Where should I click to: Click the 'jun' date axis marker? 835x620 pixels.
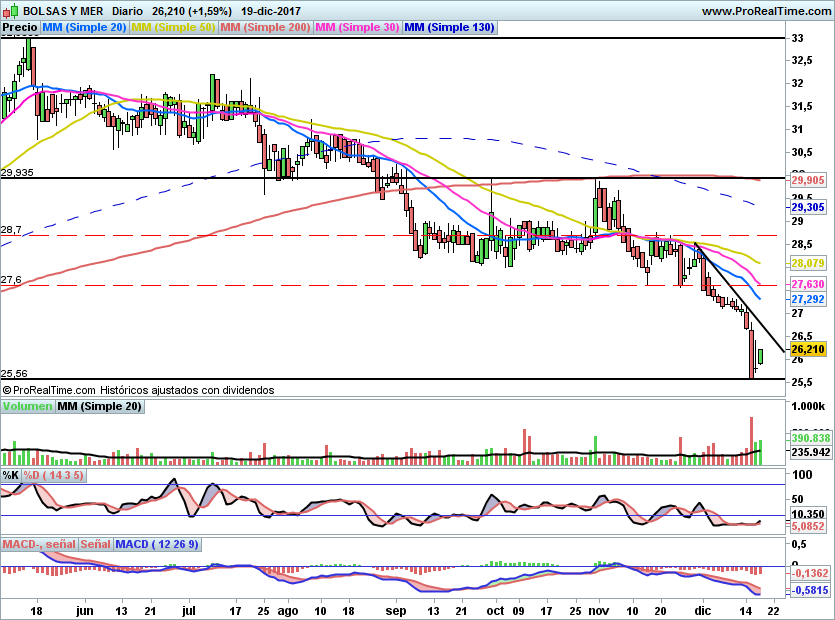(85, 611)
